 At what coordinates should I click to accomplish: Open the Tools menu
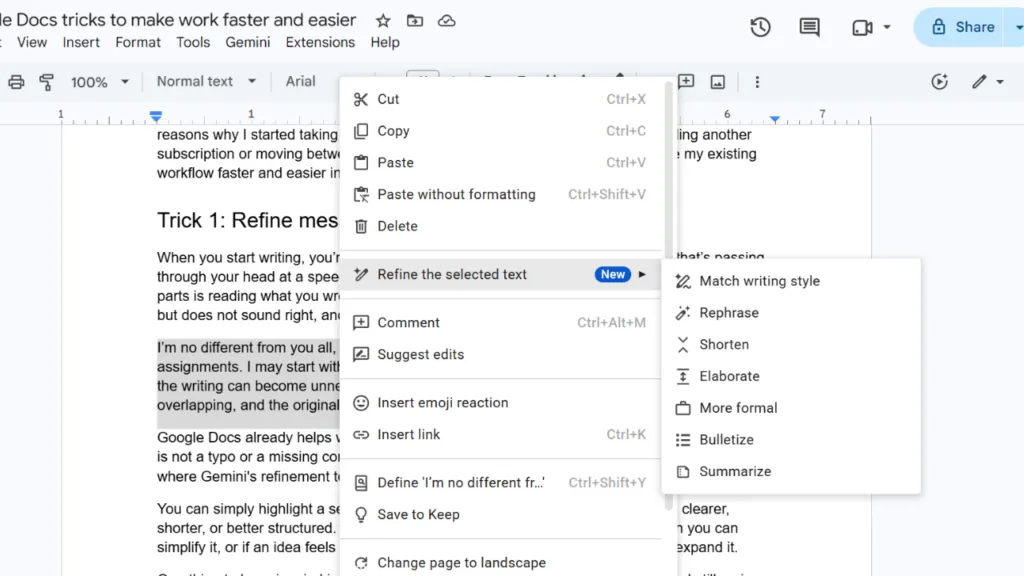[193, 42]
